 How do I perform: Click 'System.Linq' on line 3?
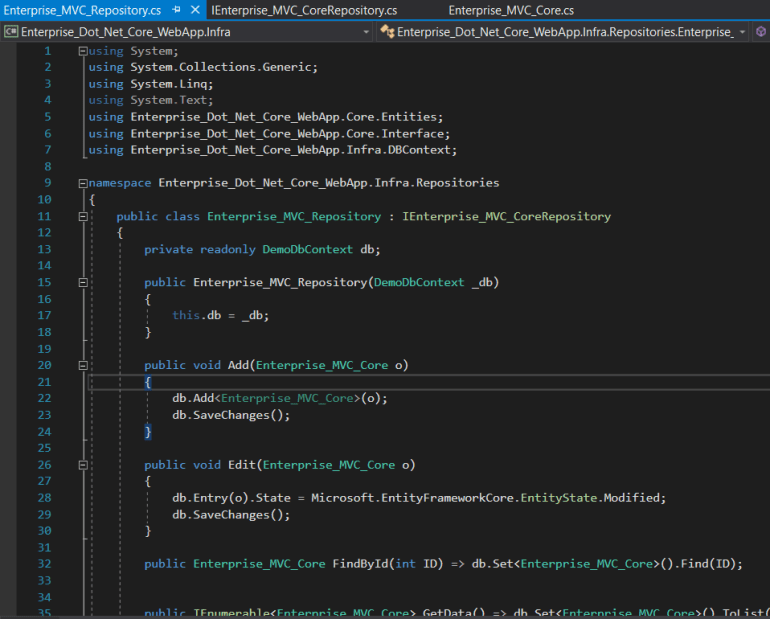click(x=169, y=84)
